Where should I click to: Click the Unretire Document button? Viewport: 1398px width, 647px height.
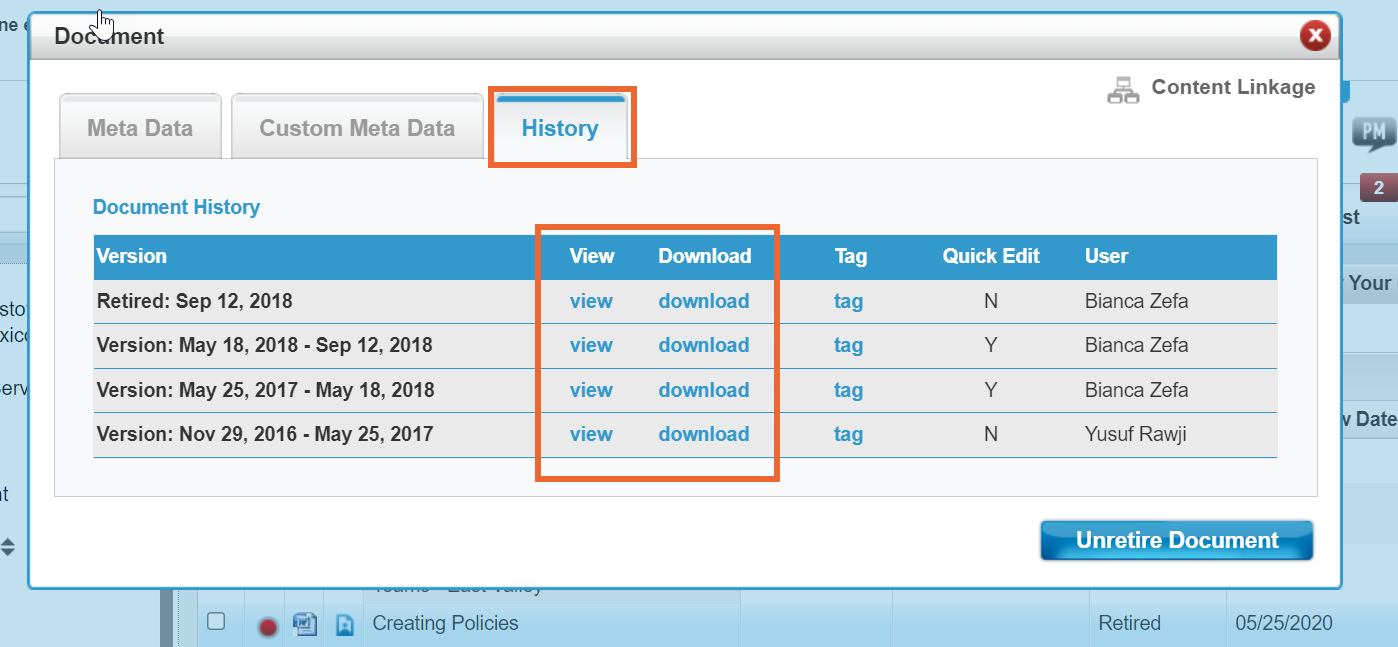click(1177, 540)
